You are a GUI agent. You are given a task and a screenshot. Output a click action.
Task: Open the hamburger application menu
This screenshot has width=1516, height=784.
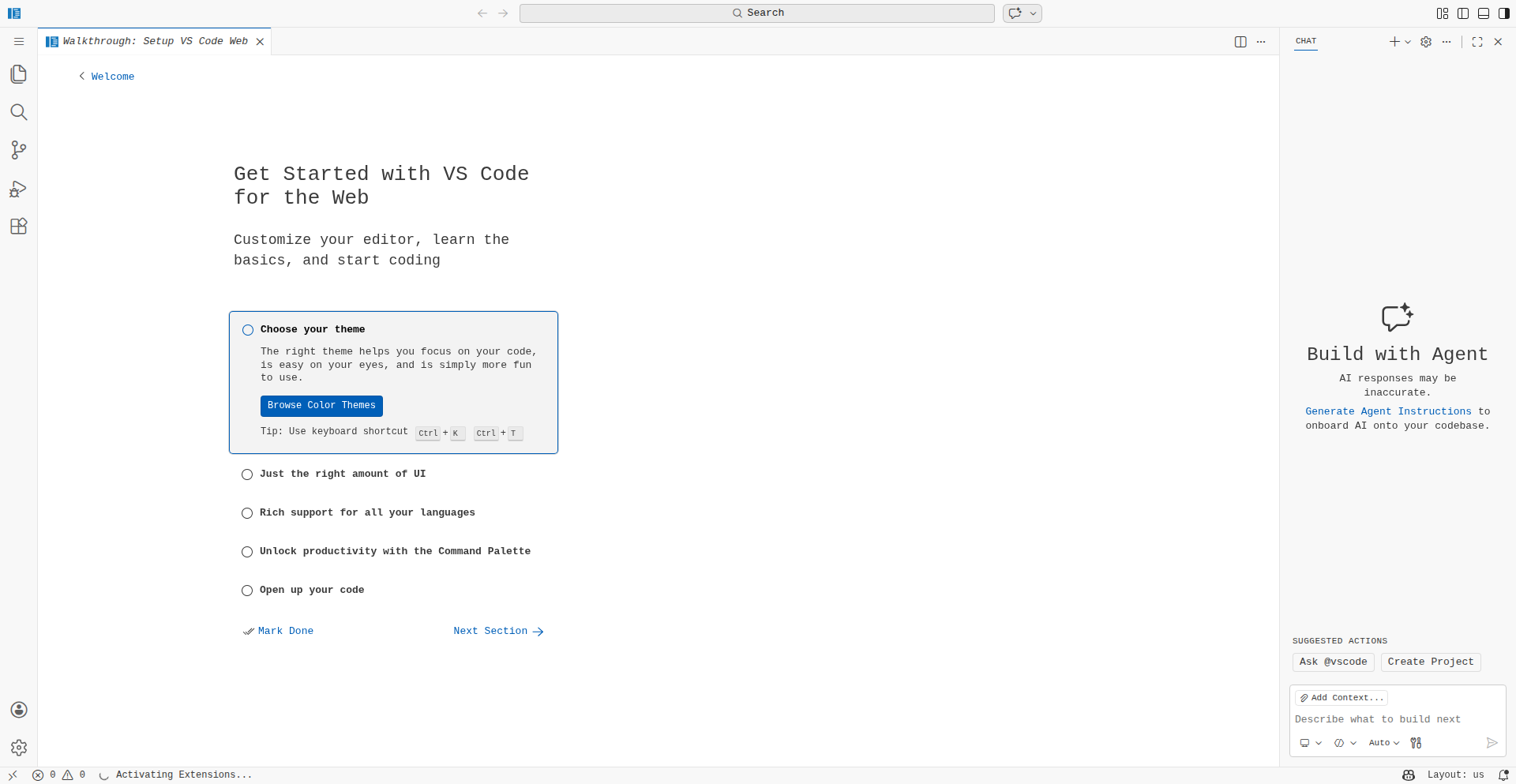click(19, 42)
